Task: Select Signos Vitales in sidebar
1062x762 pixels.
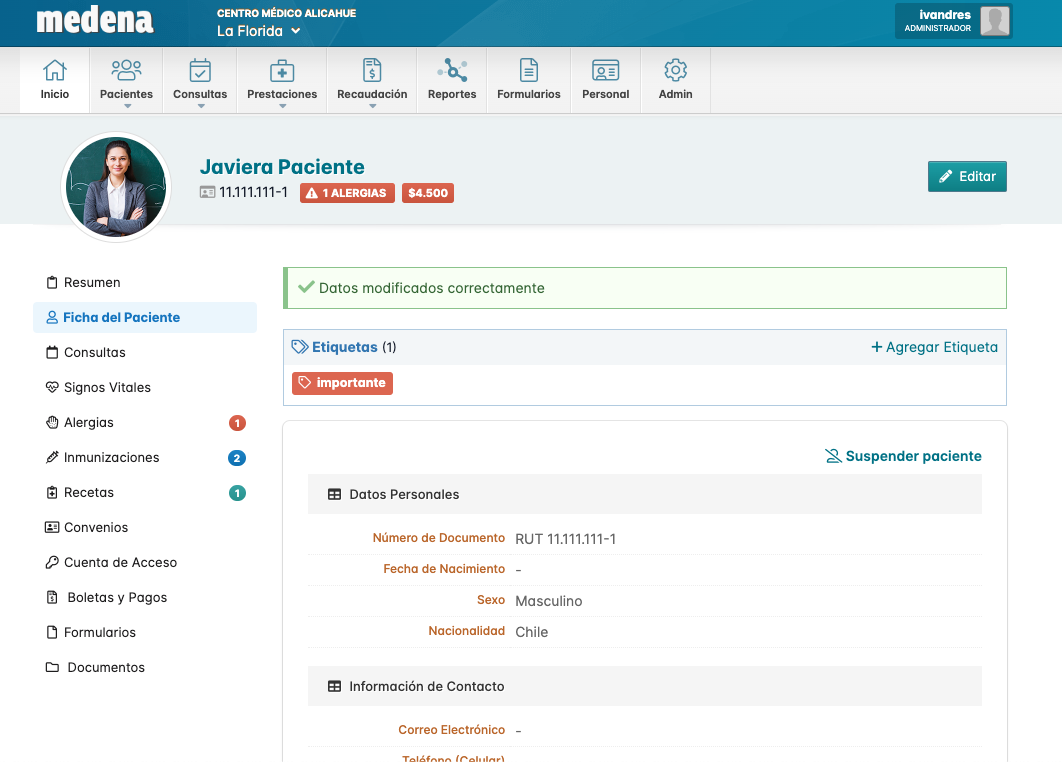Action: click(107, 388)
